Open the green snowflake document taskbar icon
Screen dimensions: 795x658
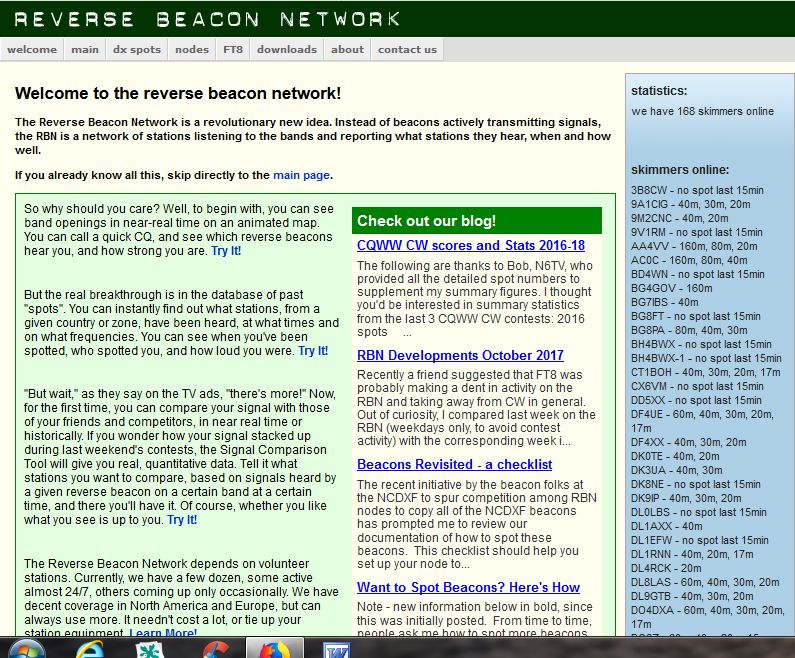click(150, 649)
